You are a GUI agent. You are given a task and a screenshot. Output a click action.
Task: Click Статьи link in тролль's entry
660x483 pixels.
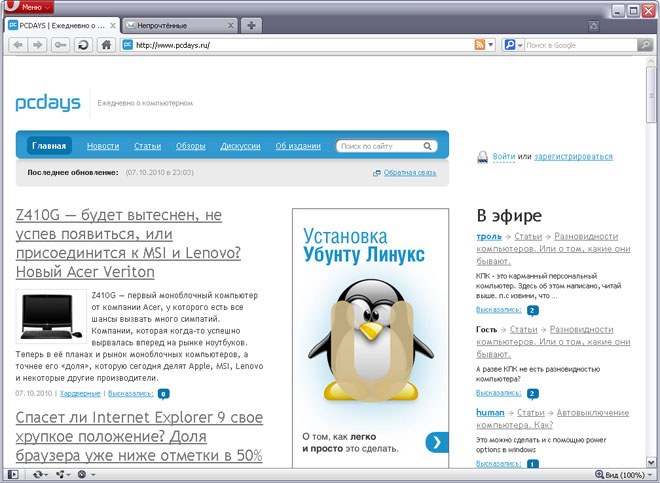click(x=528, y=236)
